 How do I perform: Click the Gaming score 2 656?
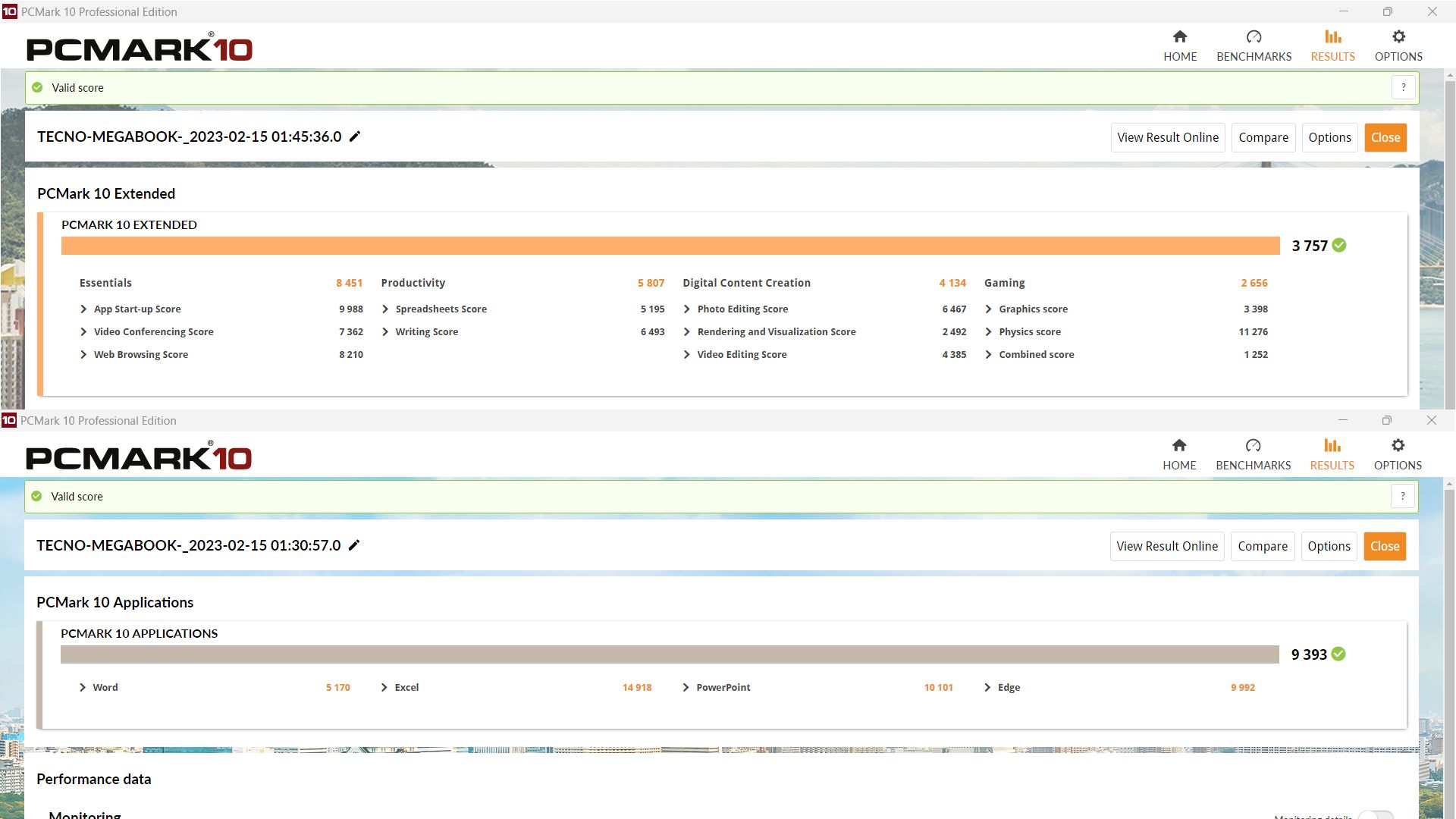pyautogui.click(x=1254, y=283)
